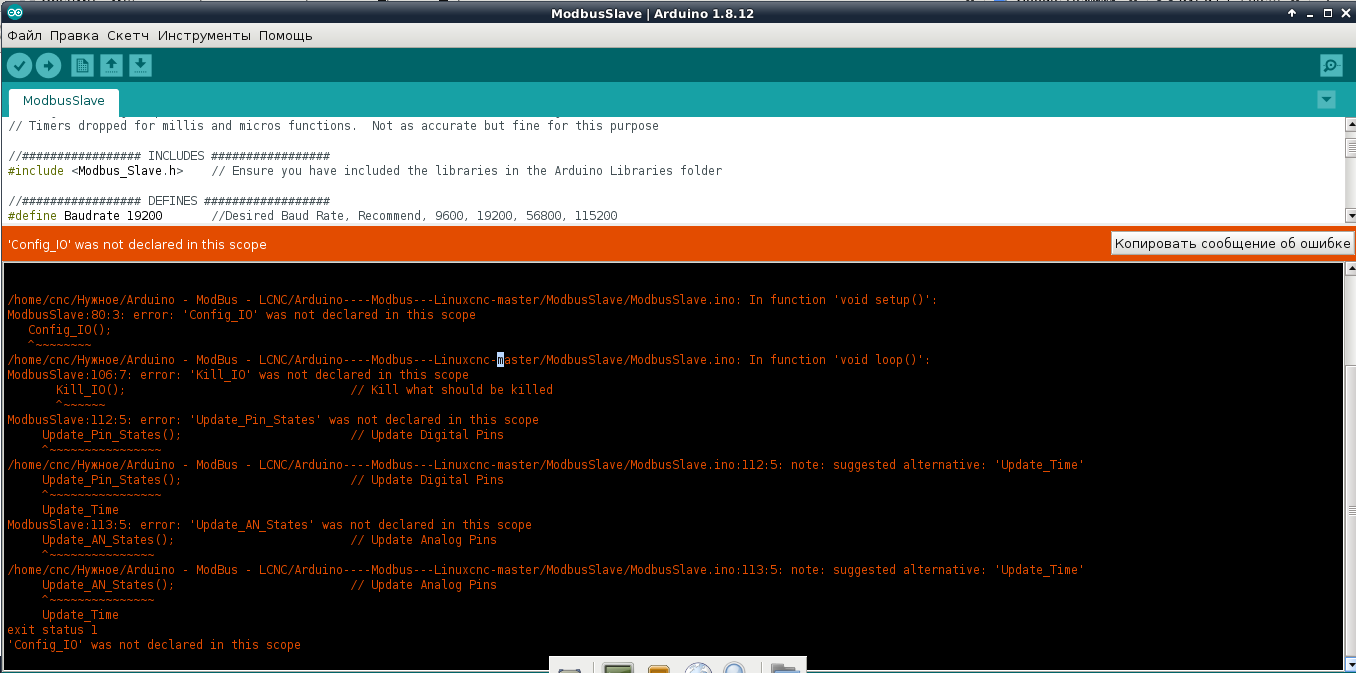Click the '#define Baudrate 19200' code line
Image resolution: width=1356 pixels, height=673 pixels.
[312, 215]
